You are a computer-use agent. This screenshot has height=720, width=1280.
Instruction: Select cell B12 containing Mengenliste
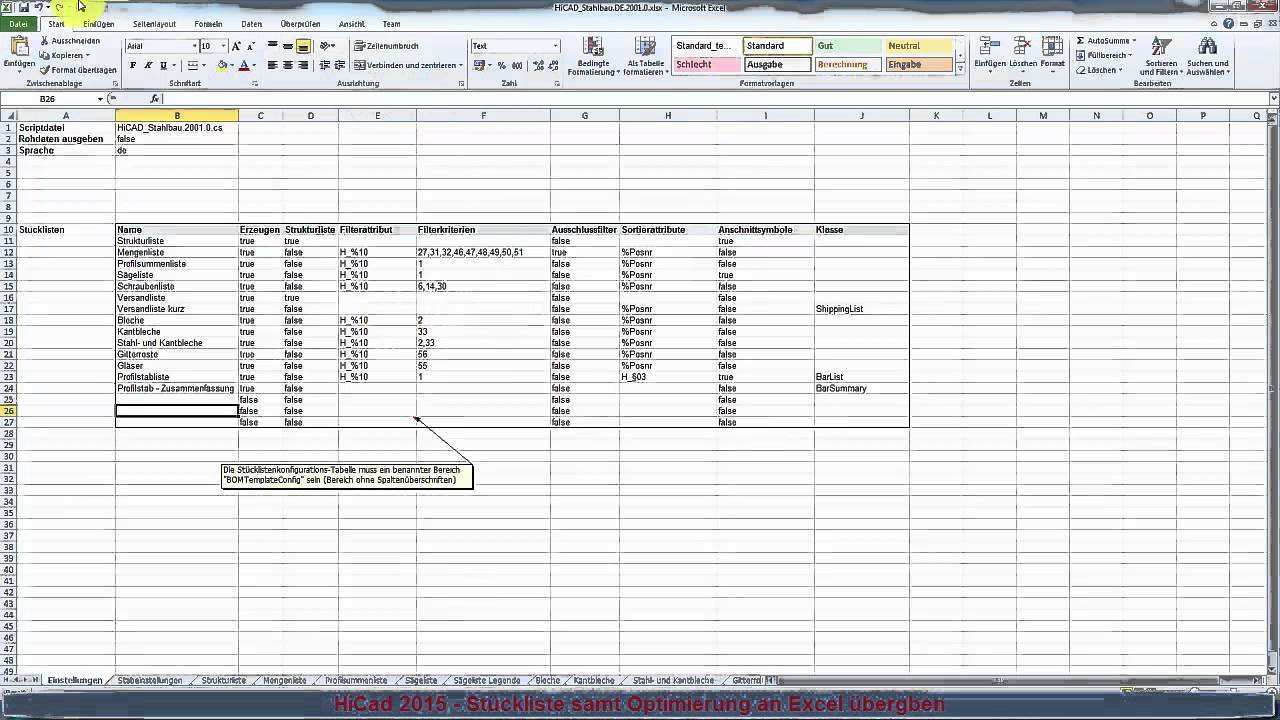coord(176,253)
